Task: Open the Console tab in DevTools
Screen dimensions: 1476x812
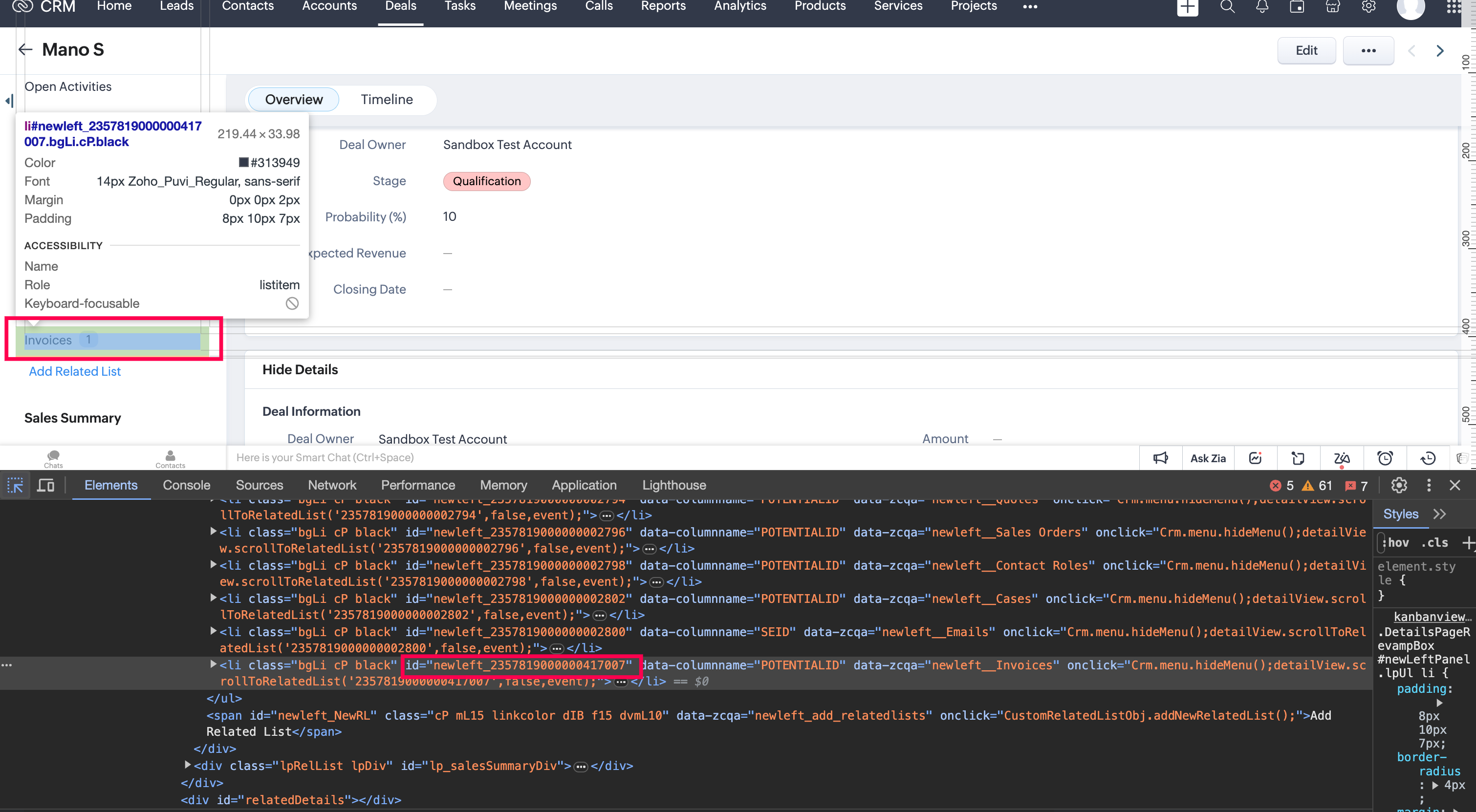Action: [186, 486]
